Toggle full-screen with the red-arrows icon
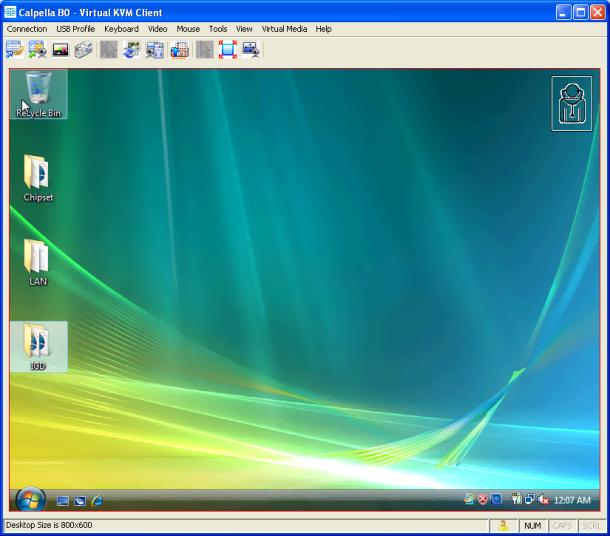610x536 pixels. [x=228, y=50]
